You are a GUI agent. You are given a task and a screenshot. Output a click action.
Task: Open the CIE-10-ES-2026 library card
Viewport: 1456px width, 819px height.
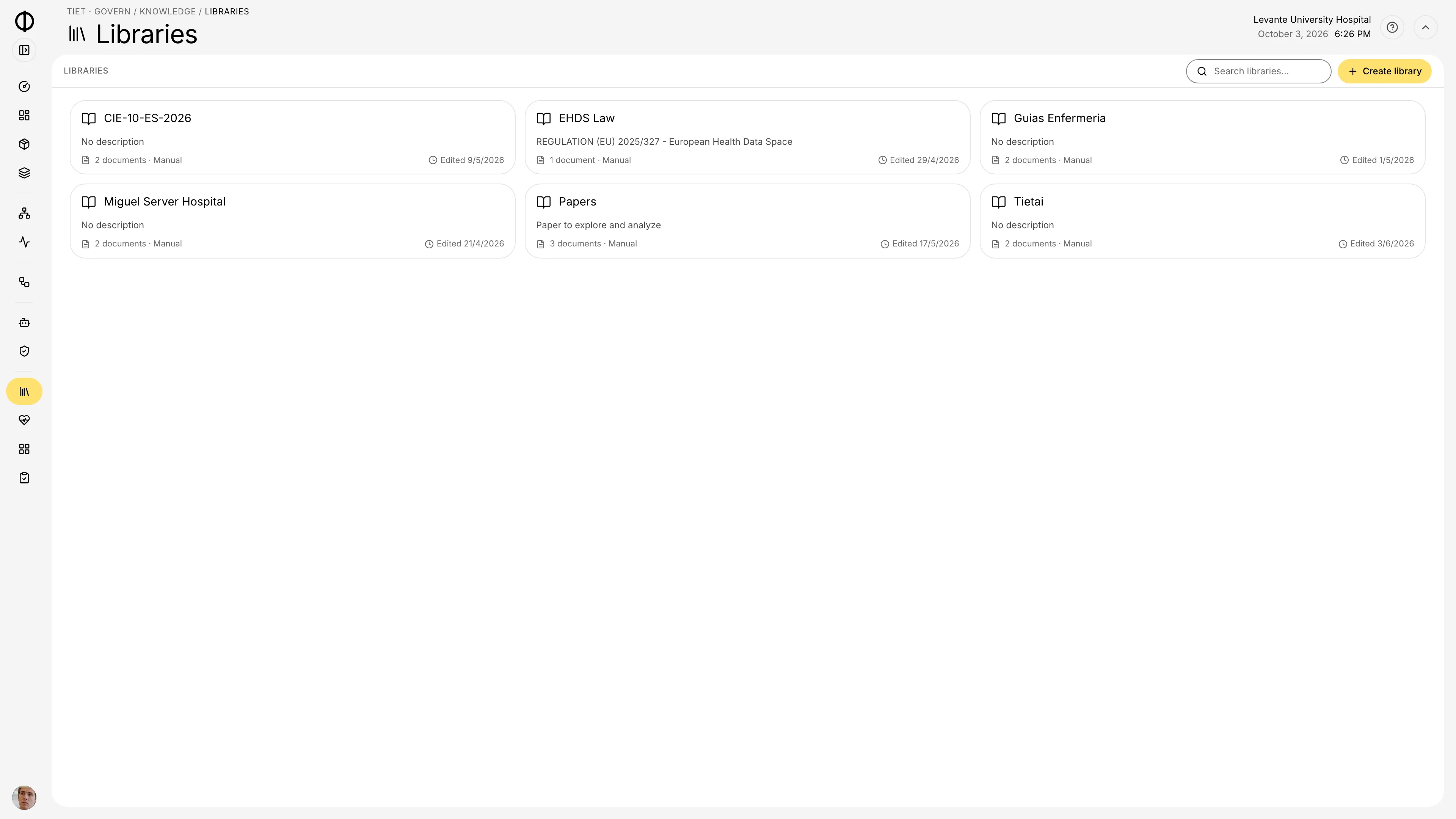(x=292, y=137)
